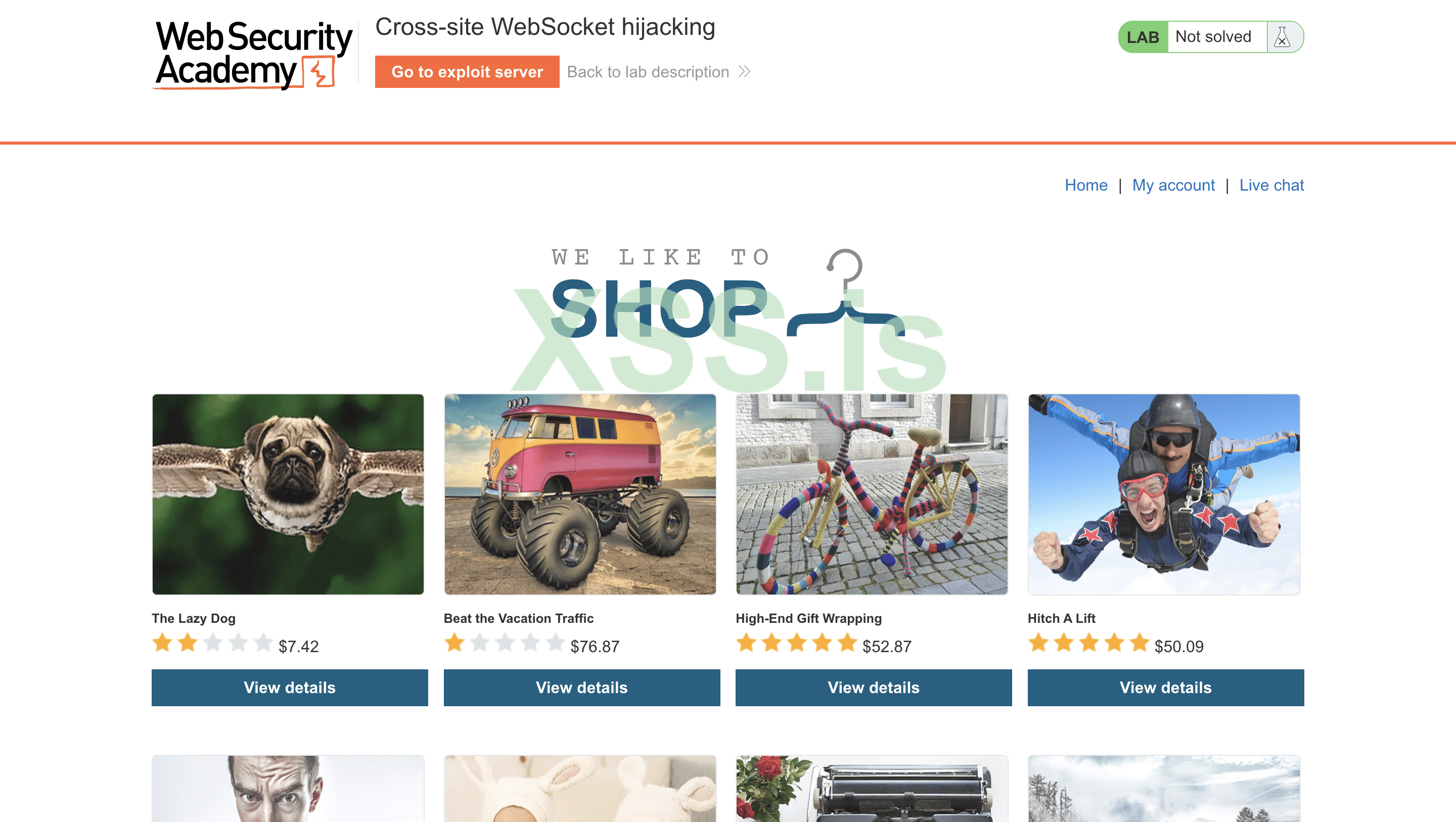
Task: Click Hitch A Lift star rating
Action: pos(1088,643)
